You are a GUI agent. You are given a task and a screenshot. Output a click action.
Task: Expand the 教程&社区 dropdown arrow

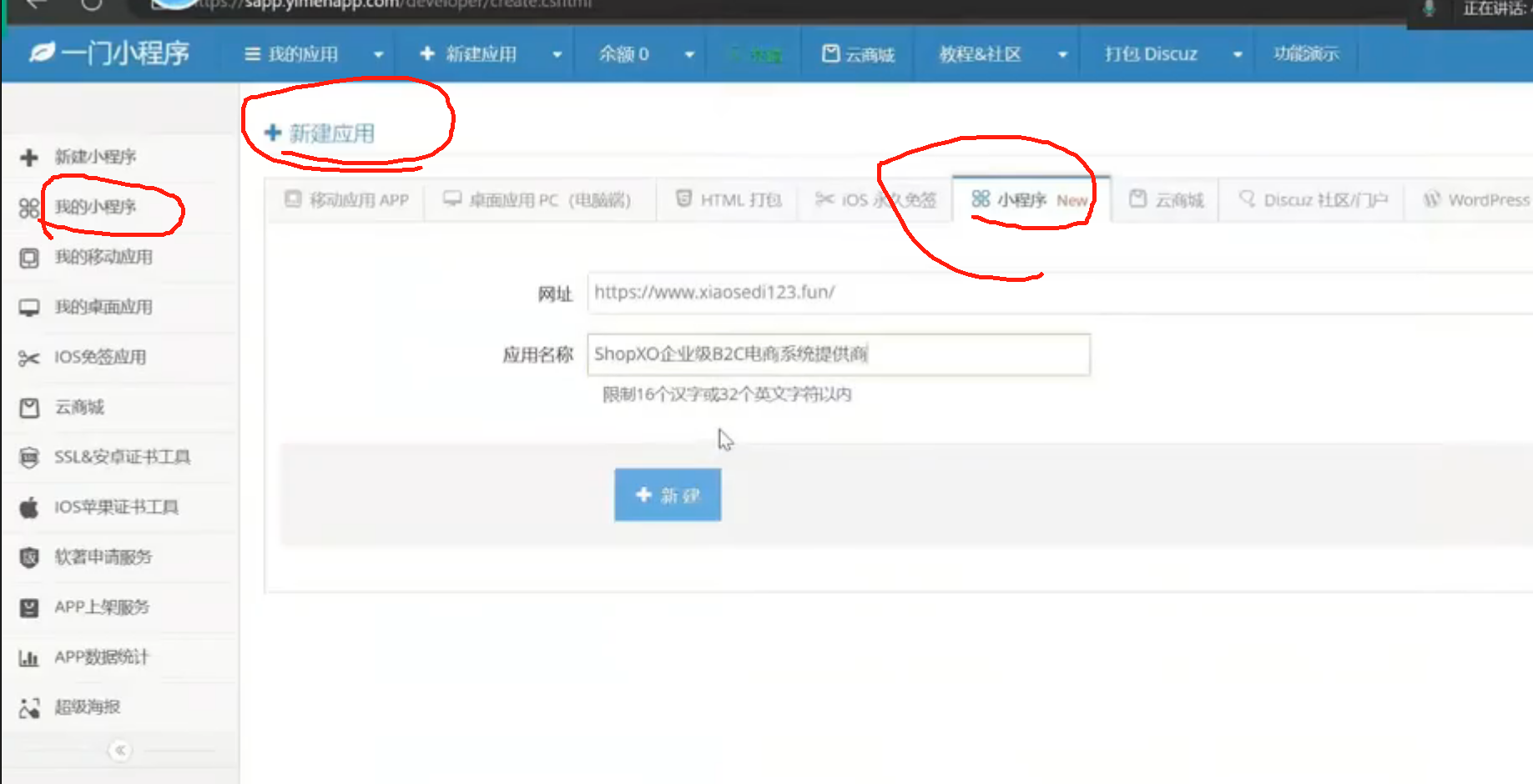coord(1062,55)
